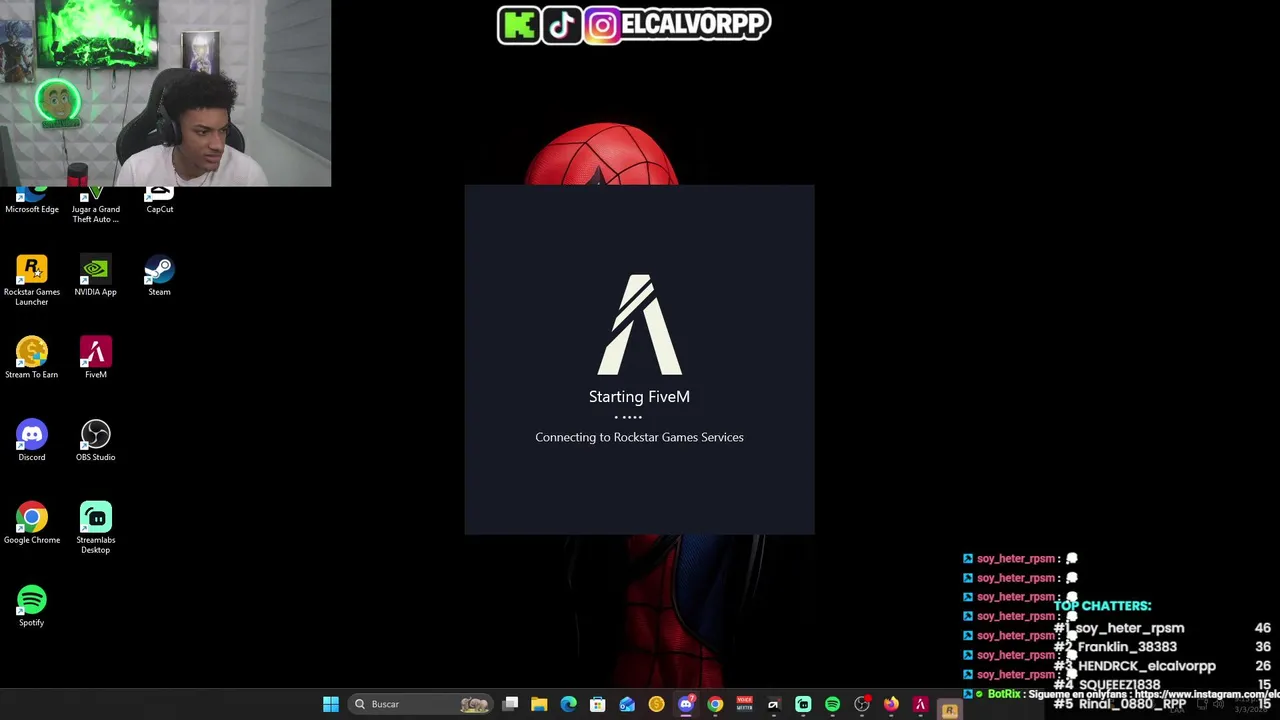Image resolution: width=1280 pixels, height=720 pixels.
Task: Click the ELCALVORPP overlay text
Action: tap(696, 24)
